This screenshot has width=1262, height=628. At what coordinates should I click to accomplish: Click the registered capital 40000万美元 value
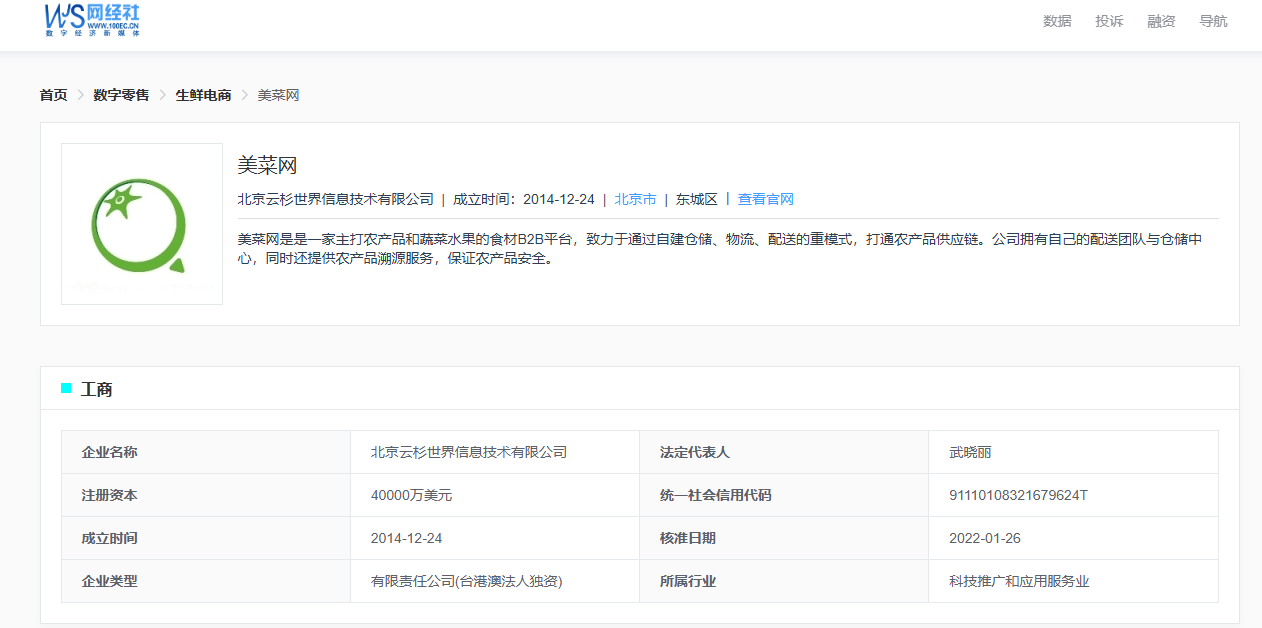411,495
